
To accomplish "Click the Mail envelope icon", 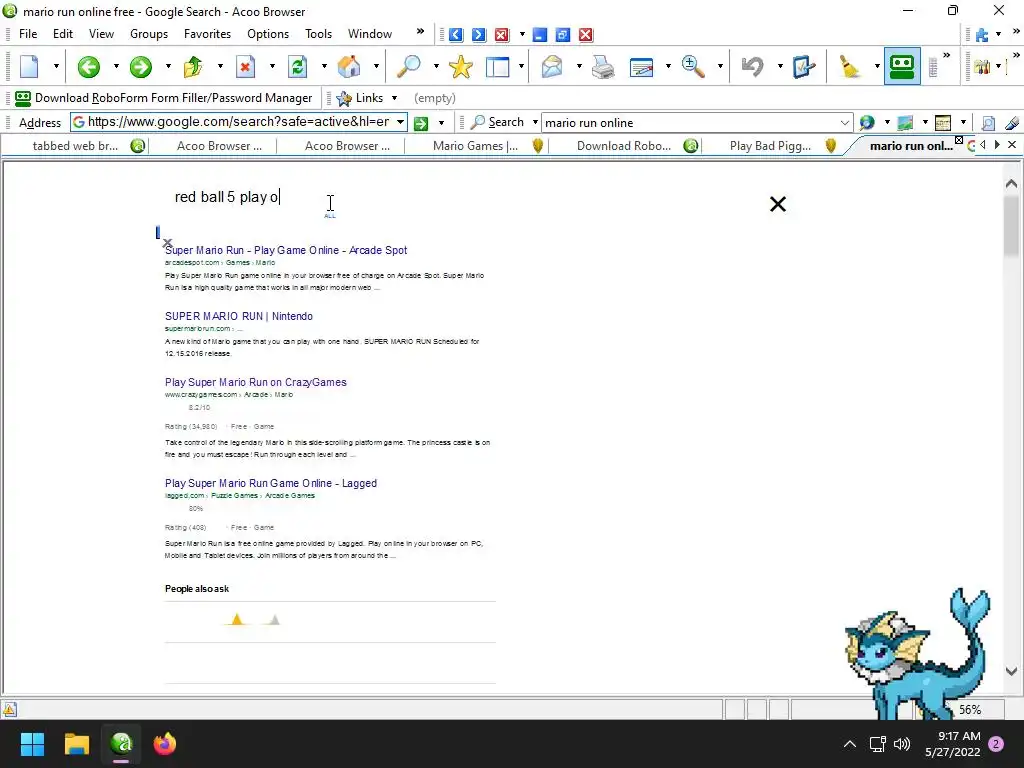I will pos(552,67).
